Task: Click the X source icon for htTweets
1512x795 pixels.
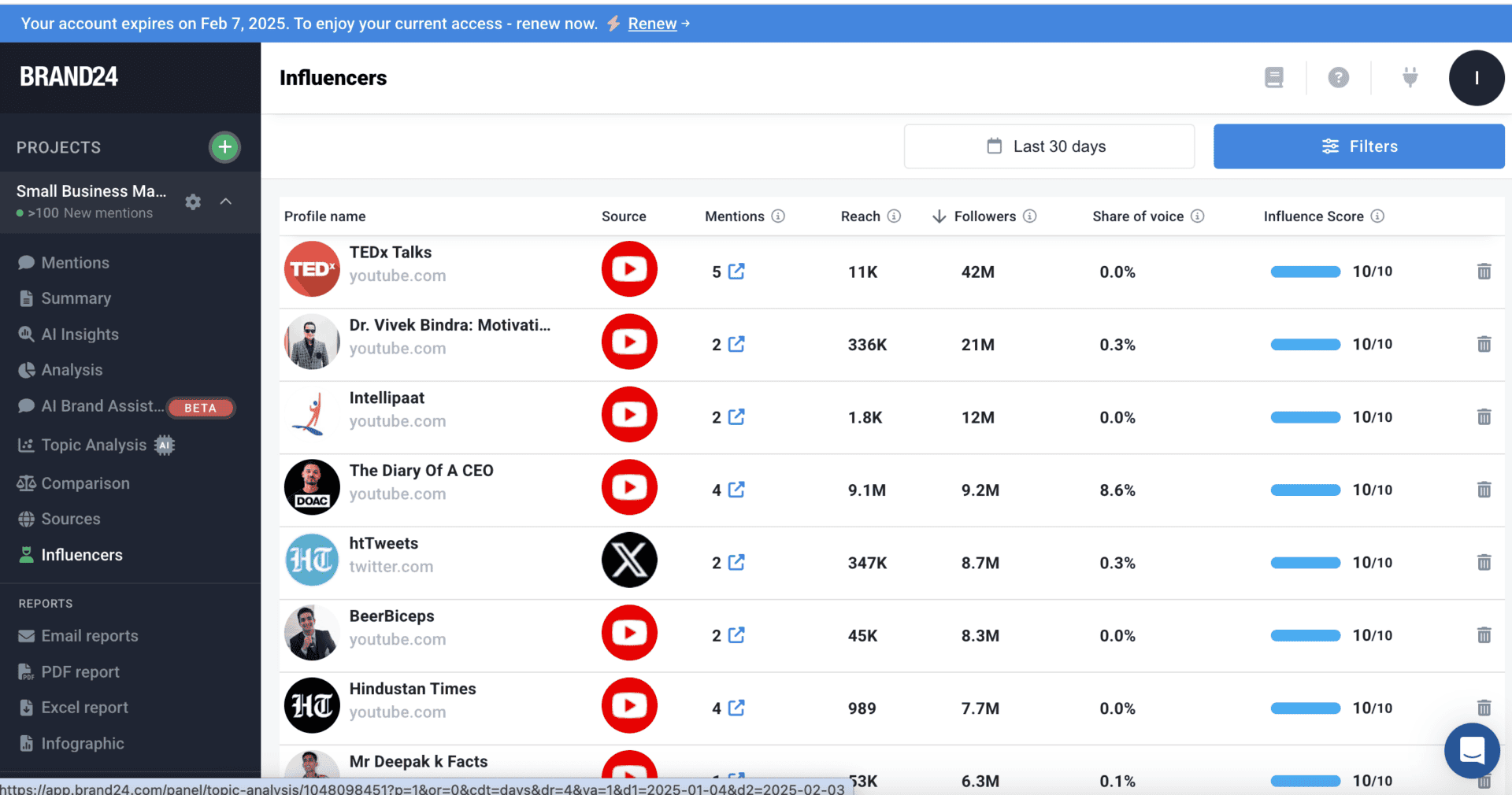Action: [x=628, y=560]
